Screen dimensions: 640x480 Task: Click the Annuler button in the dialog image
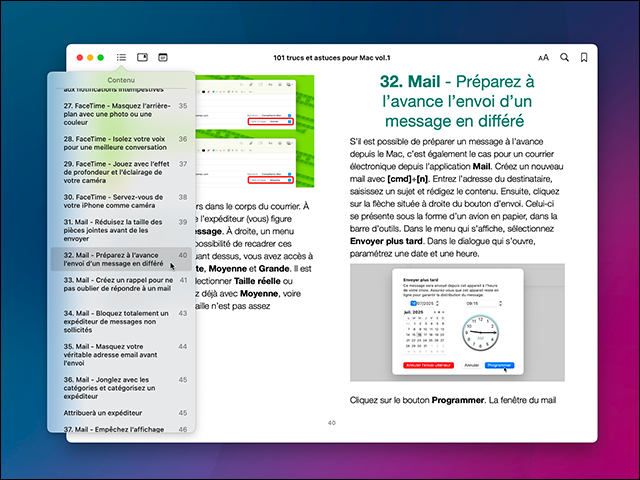(x=471, y=365)
